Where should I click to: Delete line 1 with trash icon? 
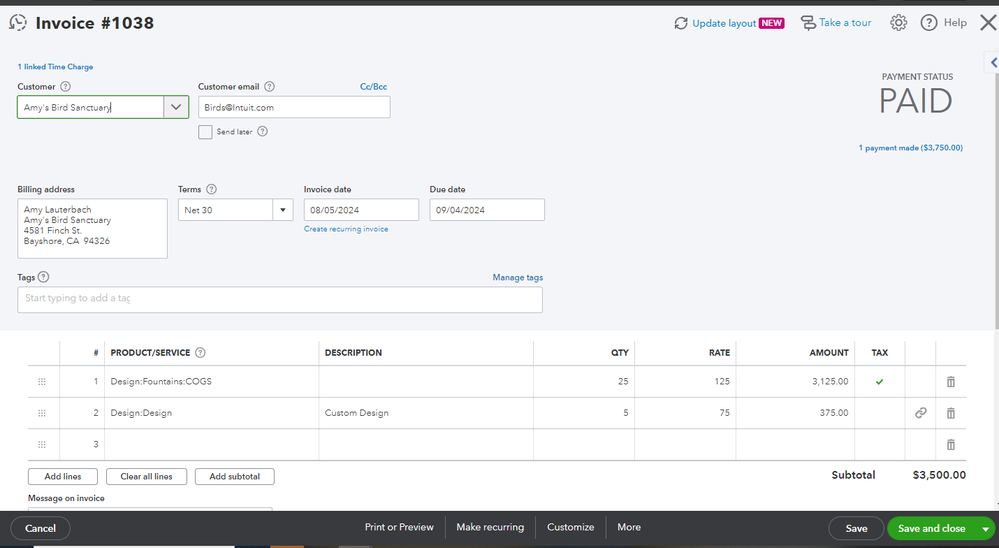click(x=951, y=382)
